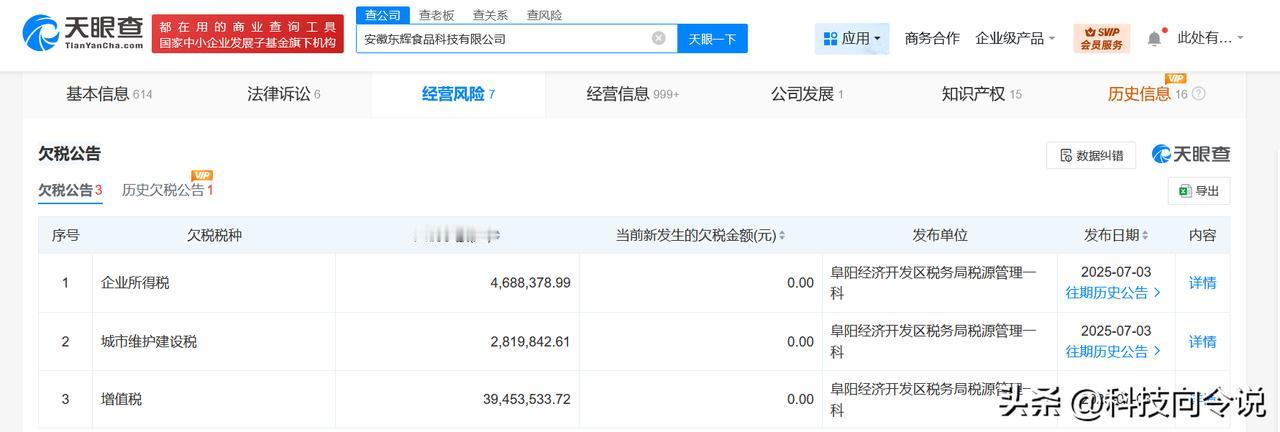Open the 经营信息 tab
This screenshot has width=1280, height=432.
(632, 94)
